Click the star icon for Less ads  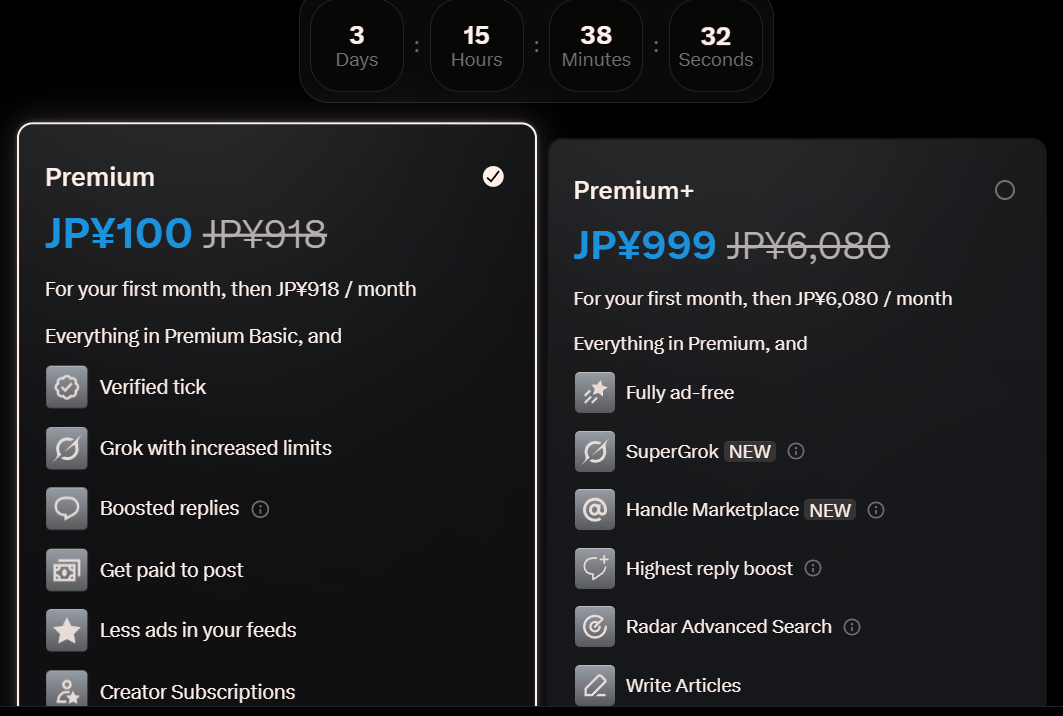(x=67, y=630)
